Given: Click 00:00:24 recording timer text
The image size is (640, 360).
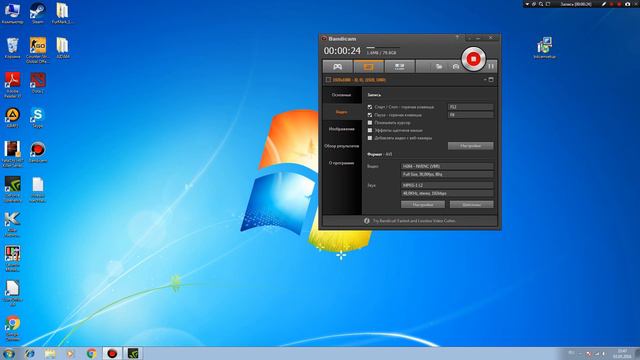Looking at the screenshot, I should click(342, 51).
